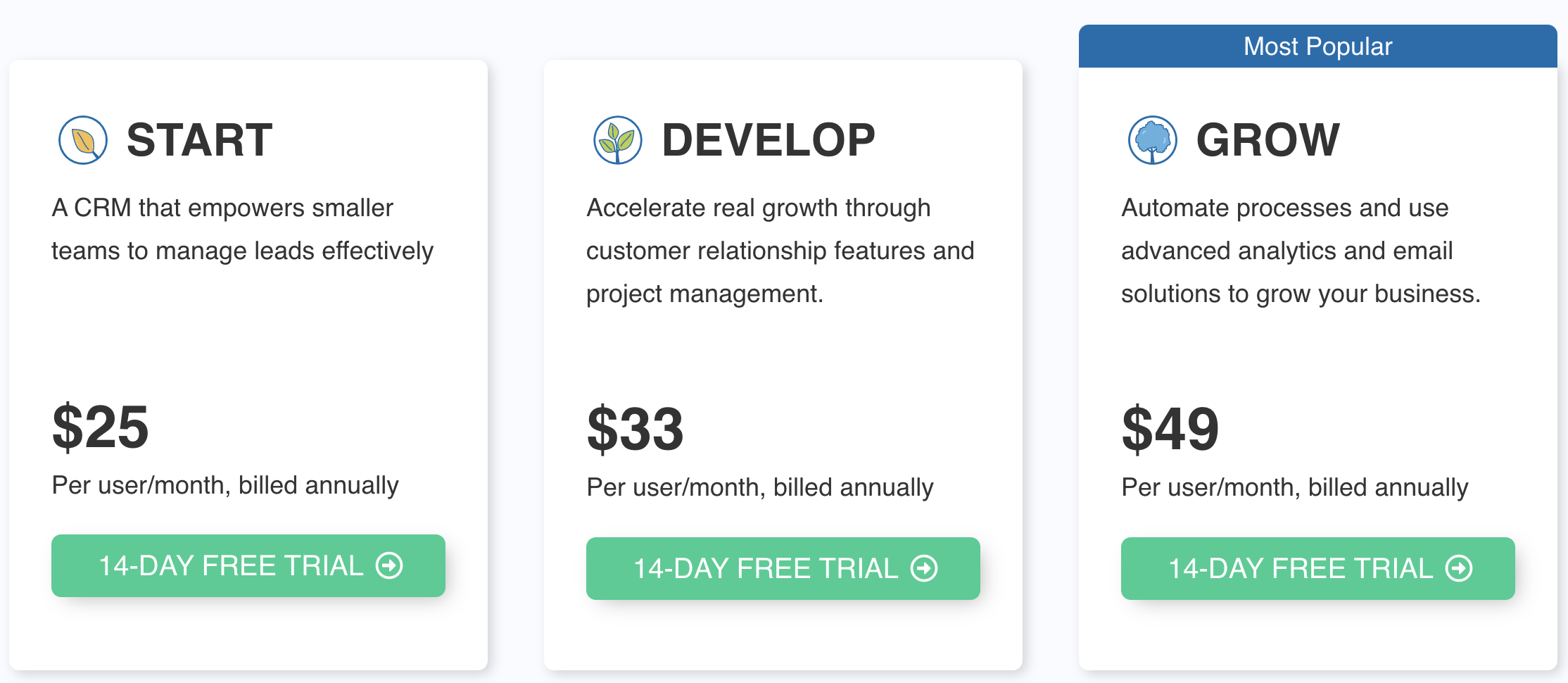Screen dimensions: 1568x683
Task: Click the $25 price on the START plan
Action: [x=101, y=428]
